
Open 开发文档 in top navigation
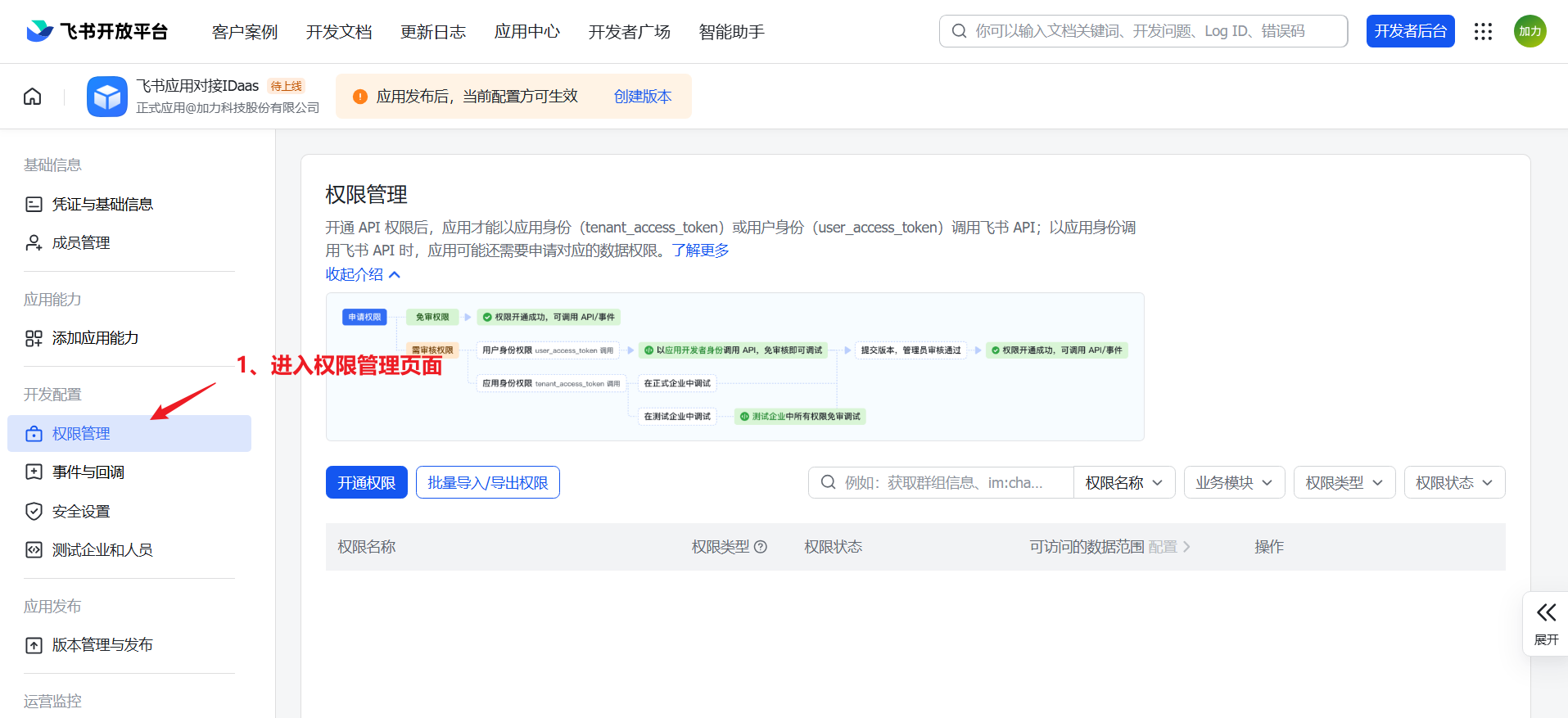339,32
